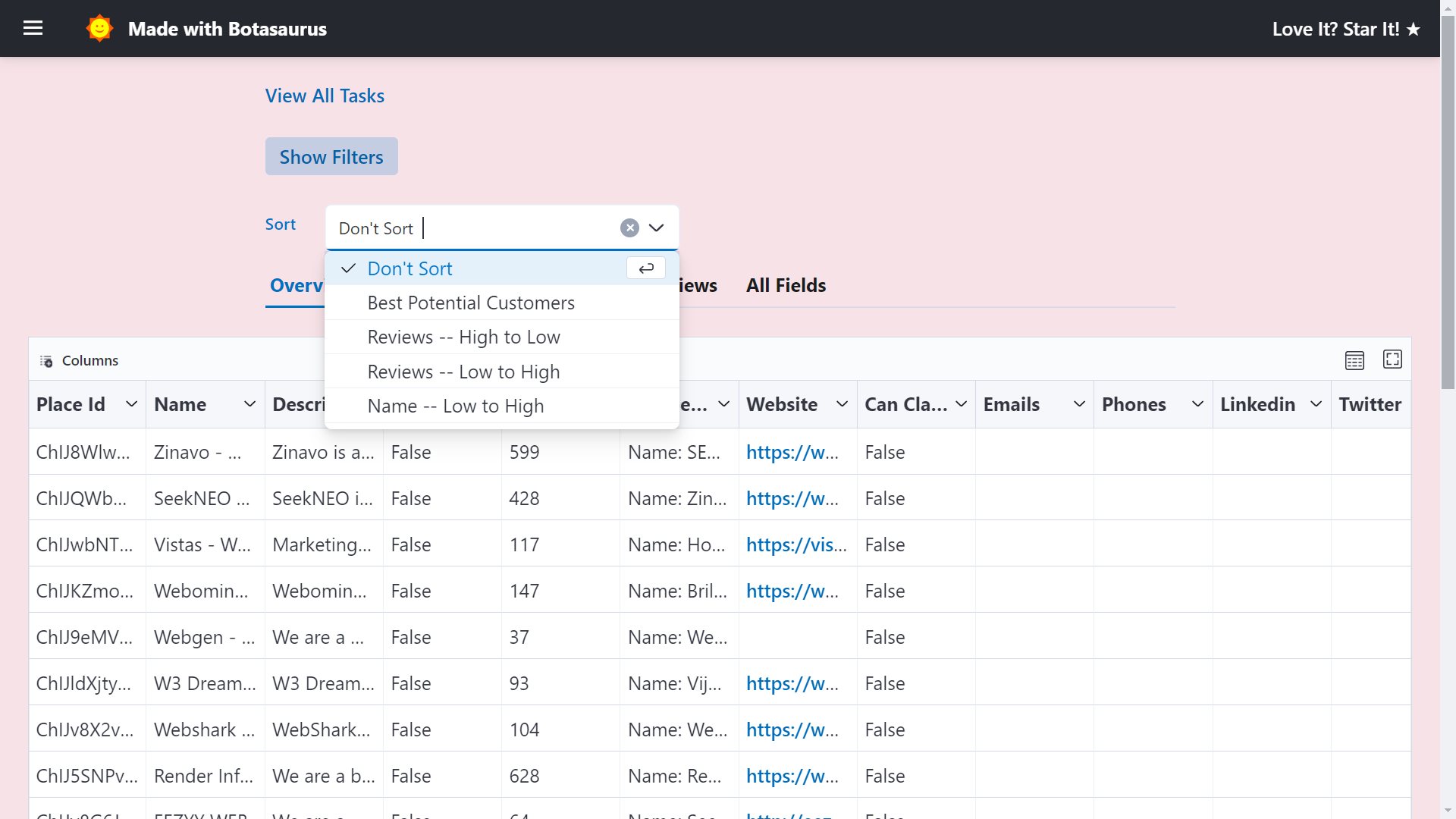Viewport: 1456px width, 819px height.
Task: Open the Emails column header menu
Action: 1079,404
